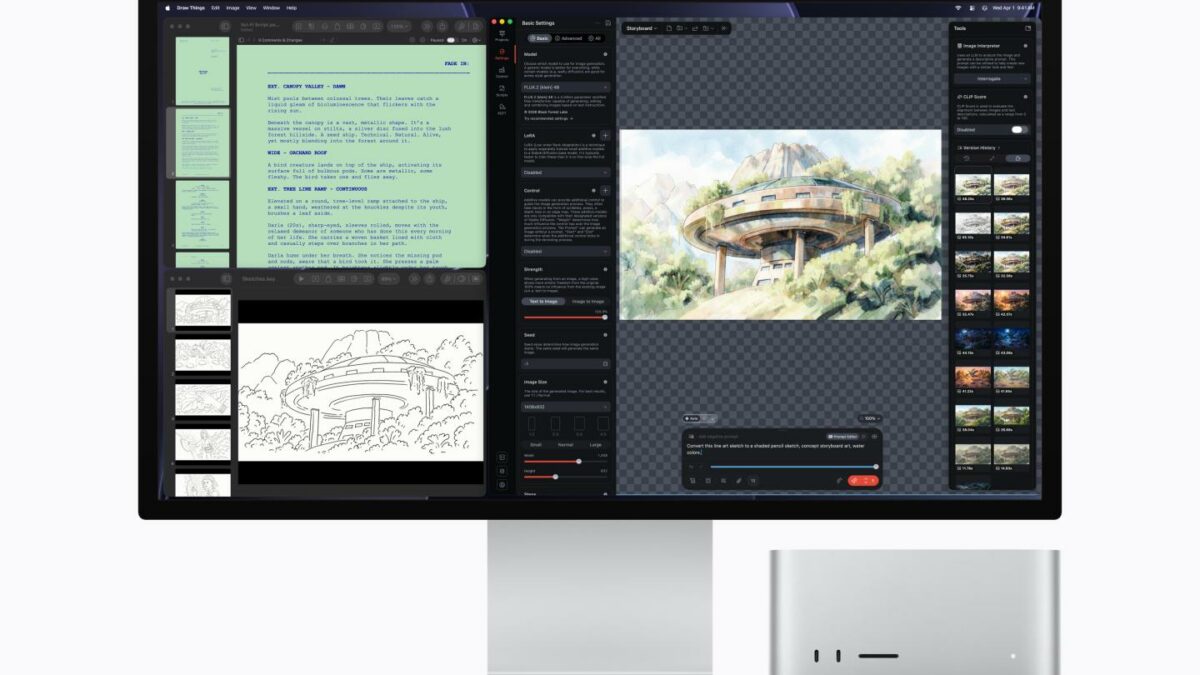Switch to the All settings tab
This screenshot has height=675, width=1200.
[x=597, y=38]
